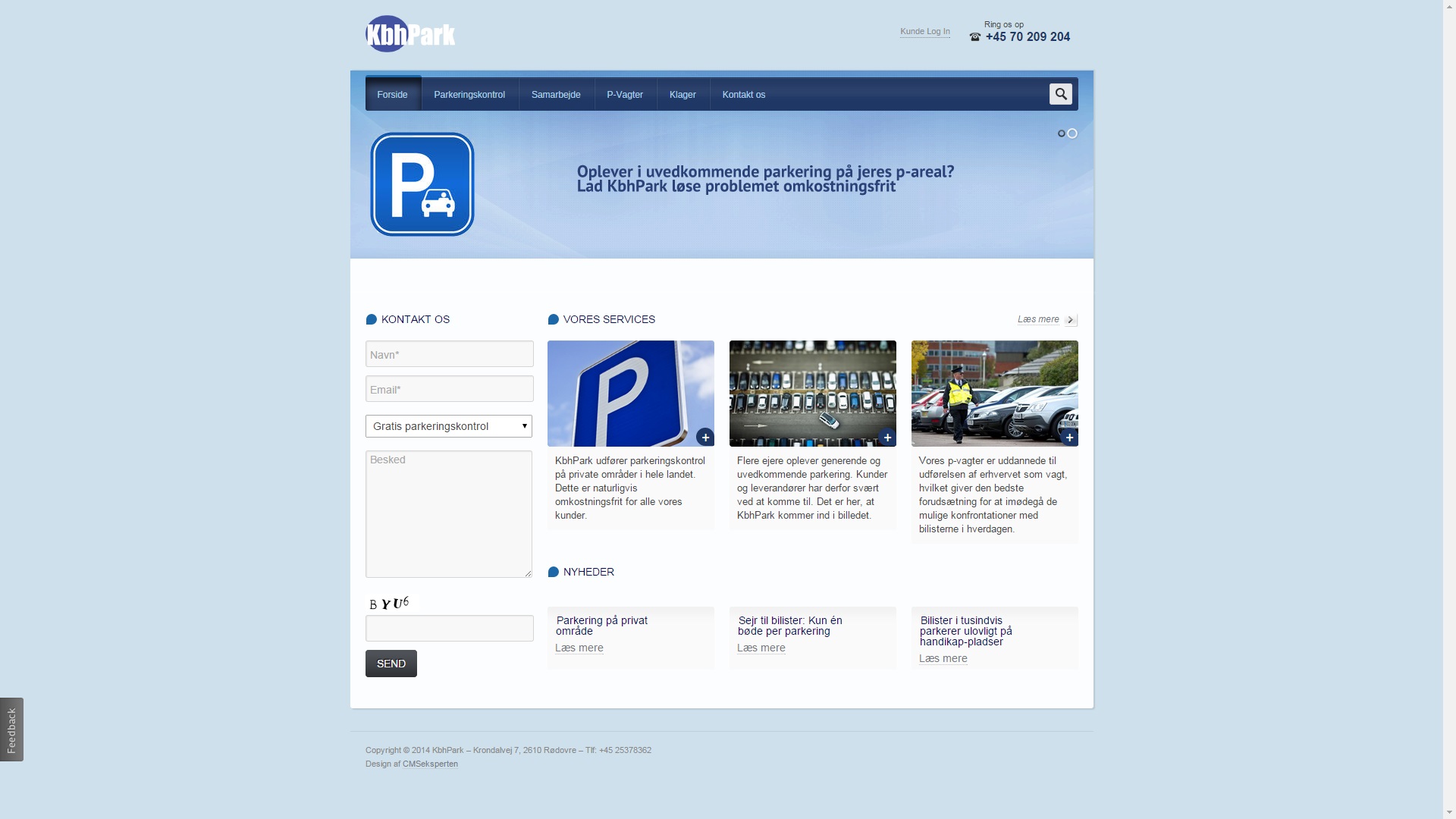The image size is (1456, 819).
Task: Open news Parkering på privat område
Action: [602, 626]
